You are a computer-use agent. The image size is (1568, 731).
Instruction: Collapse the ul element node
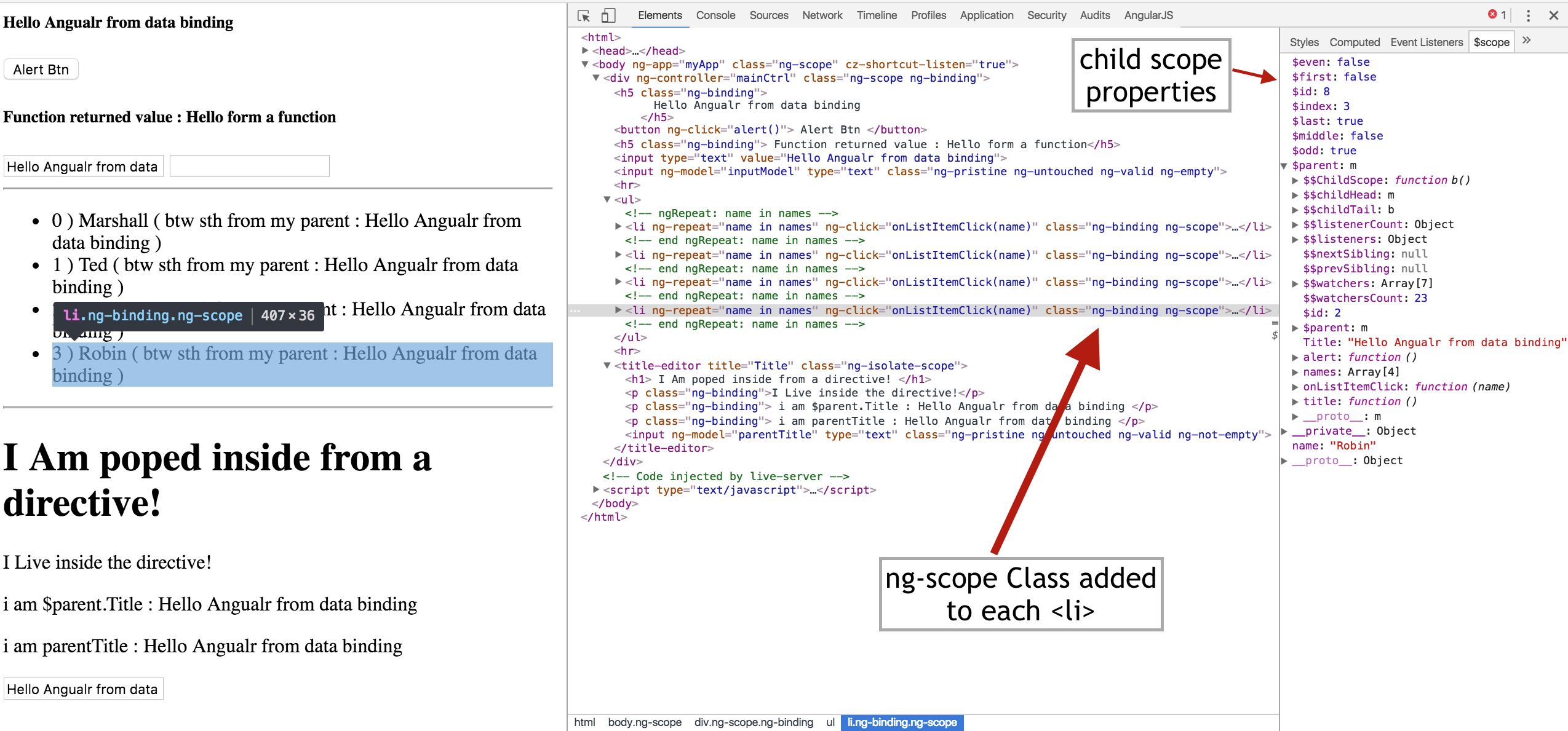point(607,199)
